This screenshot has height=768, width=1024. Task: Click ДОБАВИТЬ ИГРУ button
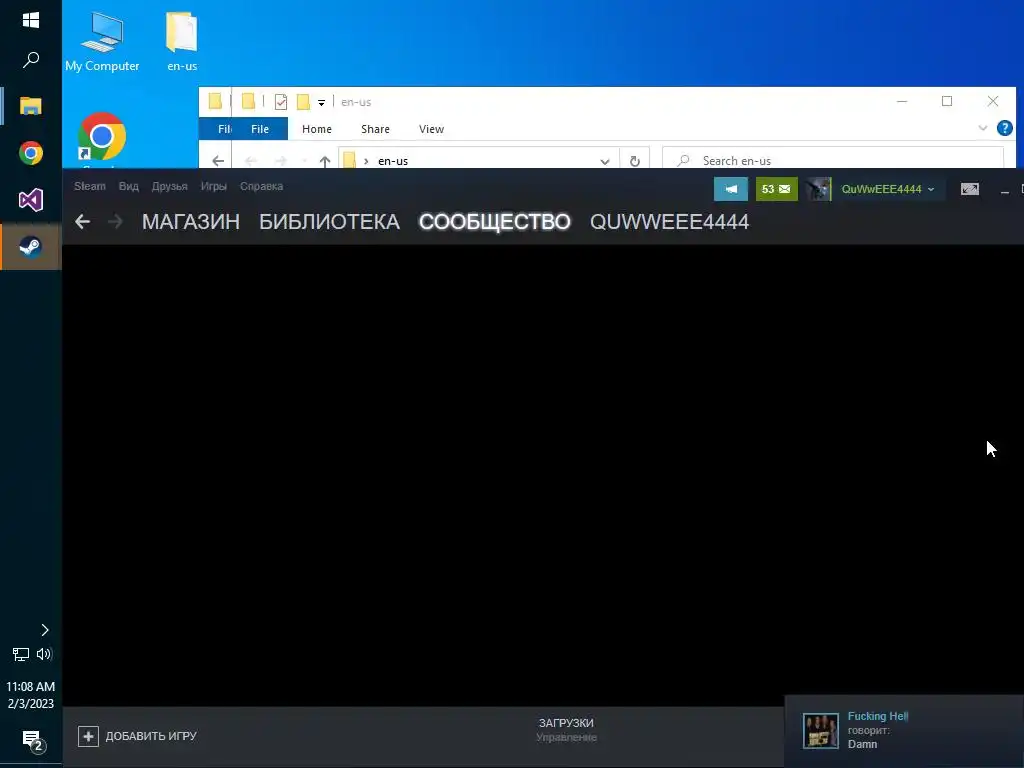coord(138,736)
